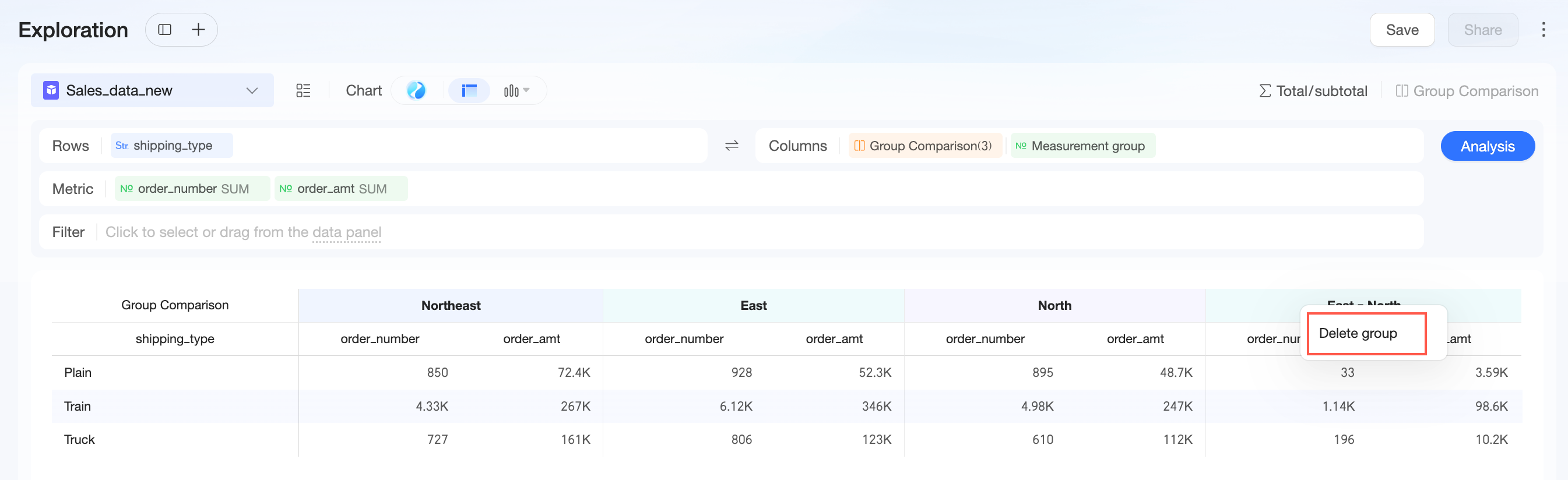The width and height of the screenshot is (1568, 480).
Task: Switch to the table chart view
Action: point(469,91)
